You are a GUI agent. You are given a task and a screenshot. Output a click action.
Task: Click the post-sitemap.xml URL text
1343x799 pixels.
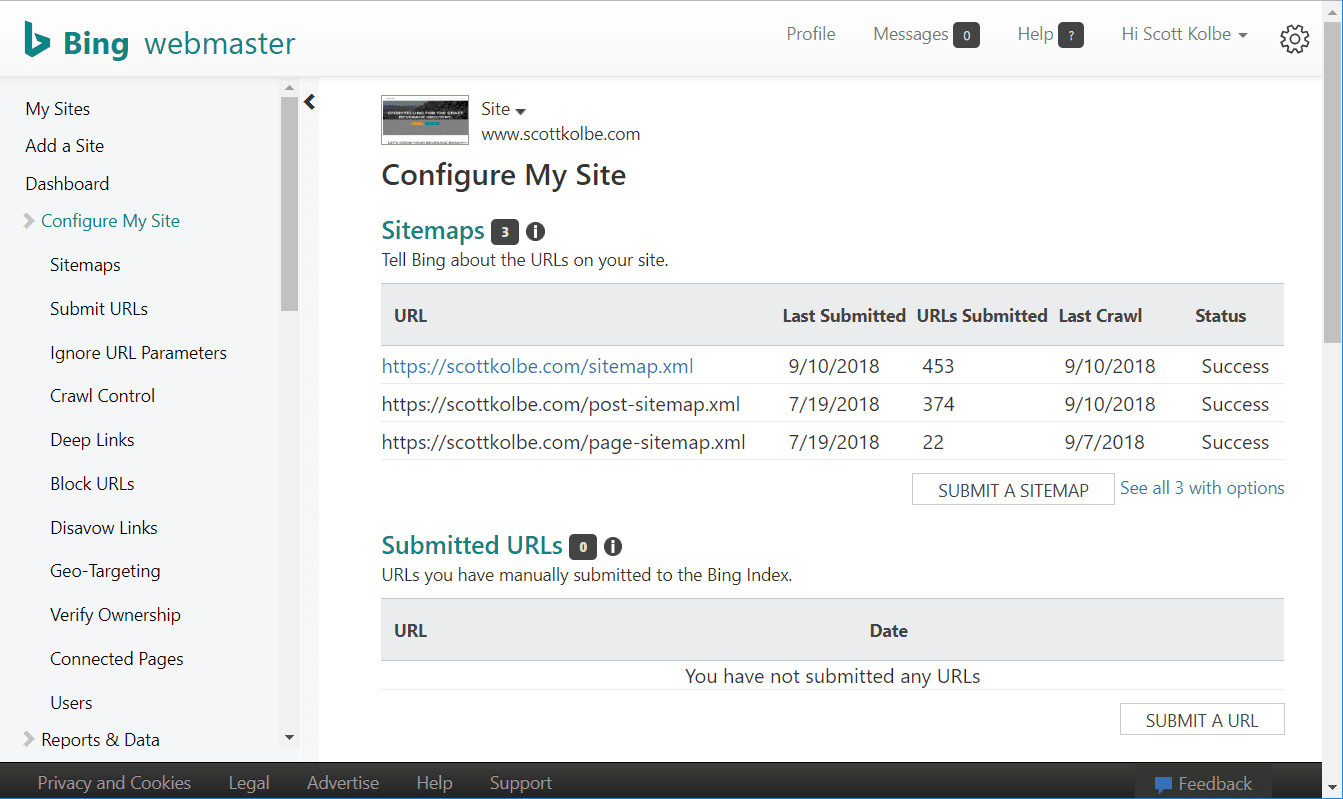pyautogui.click(x=561, y=404)
